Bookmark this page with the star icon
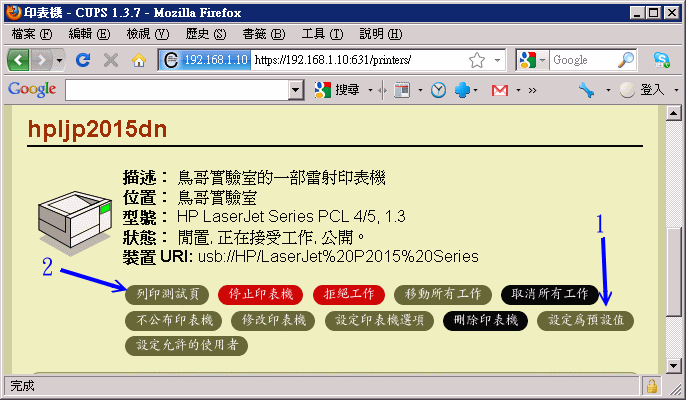Image resolution: width=686 pixels, height=400 pixels. click(477, 60)
